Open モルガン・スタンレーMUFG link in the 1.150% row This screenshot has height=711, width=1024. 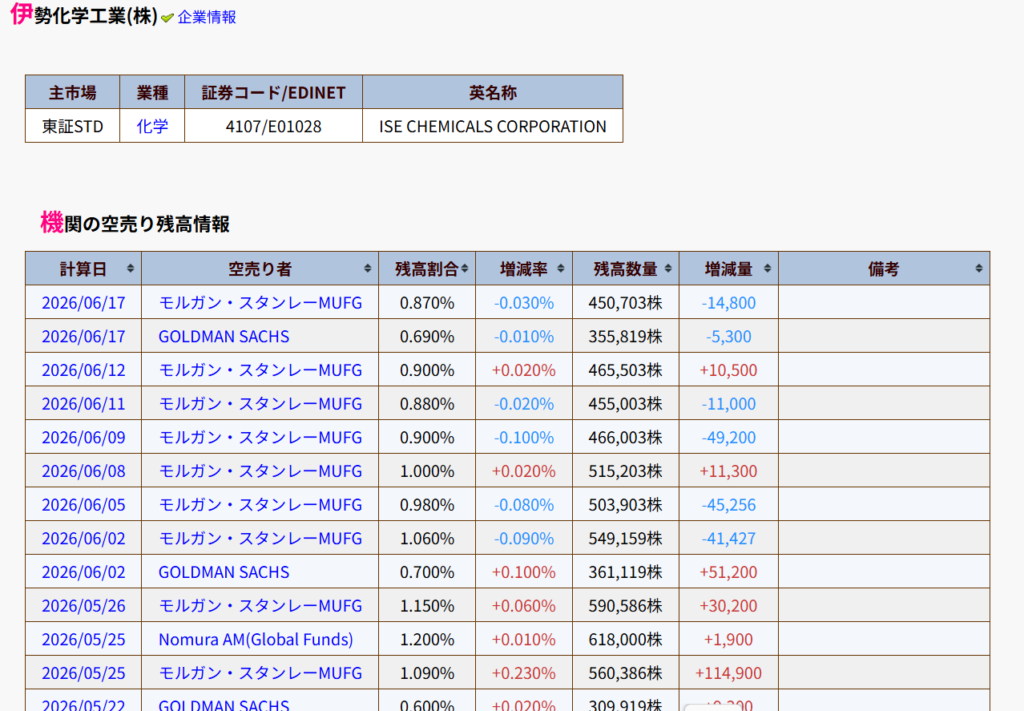click(x=260, y=606)
